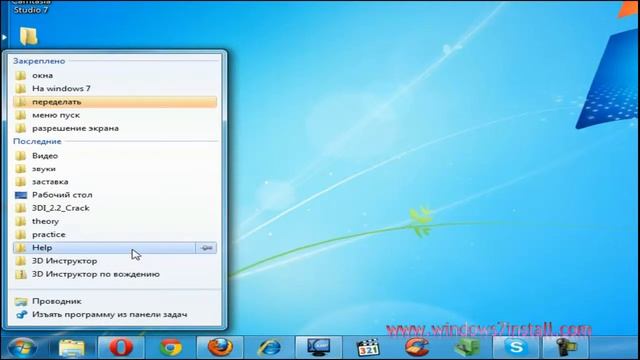Open recent folder 'practice'
This screenshot has width=640, height=360.
point(115,234)
